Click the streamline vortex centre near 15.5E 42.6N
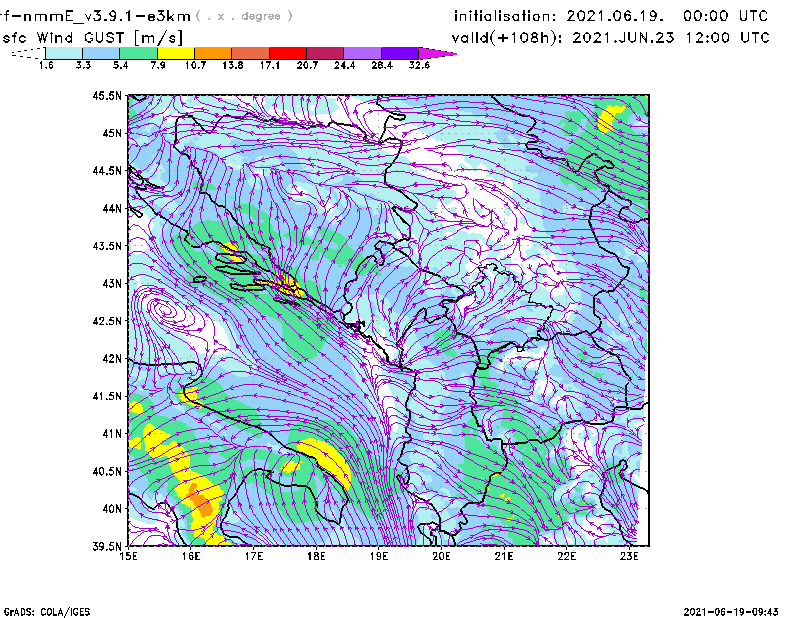The width and height of the screenshot is (800, 618). pyautogui.click(x=164, y=309)
